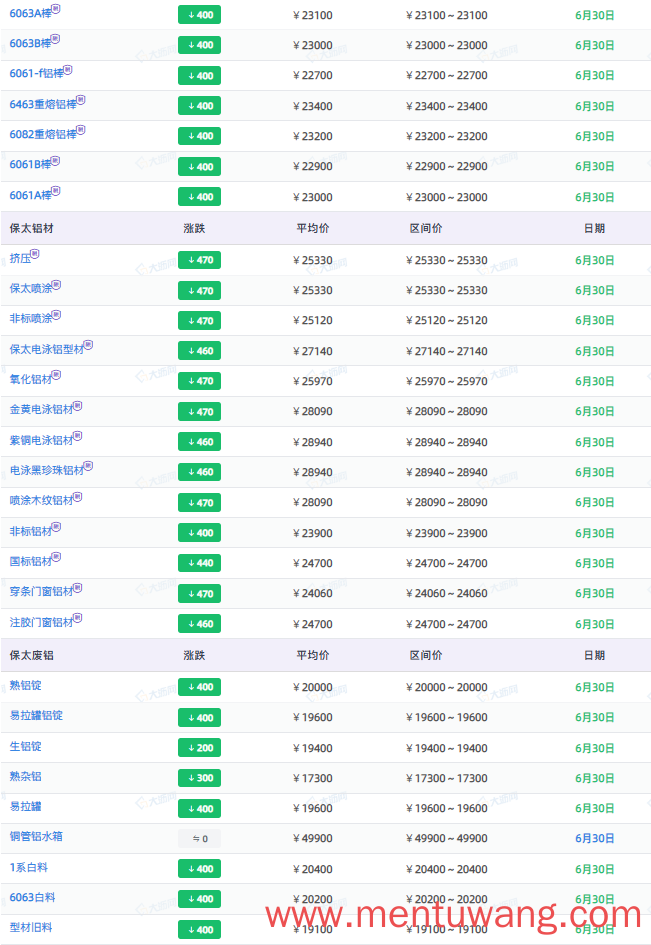
Task: Click the ↓440 change badge for 国标铝材
Action: pyautogui.click(x=200, y=564)
